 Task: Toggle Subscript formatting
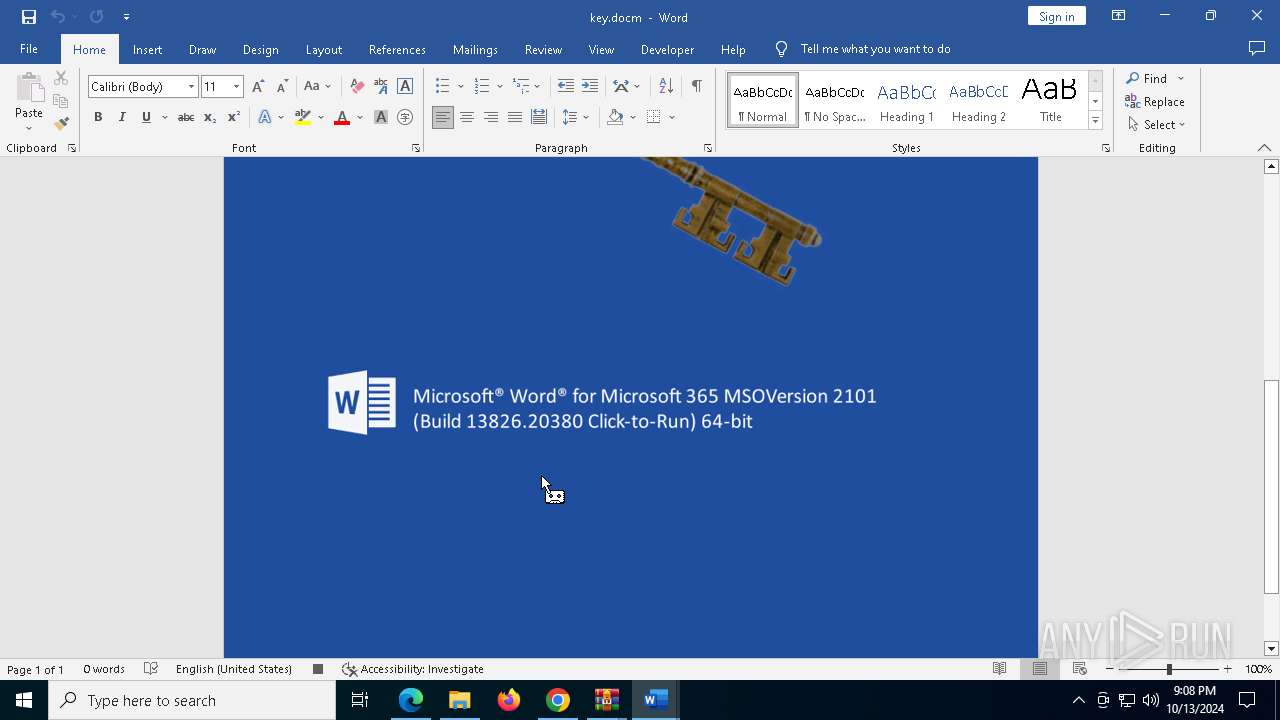coord(210,117)
